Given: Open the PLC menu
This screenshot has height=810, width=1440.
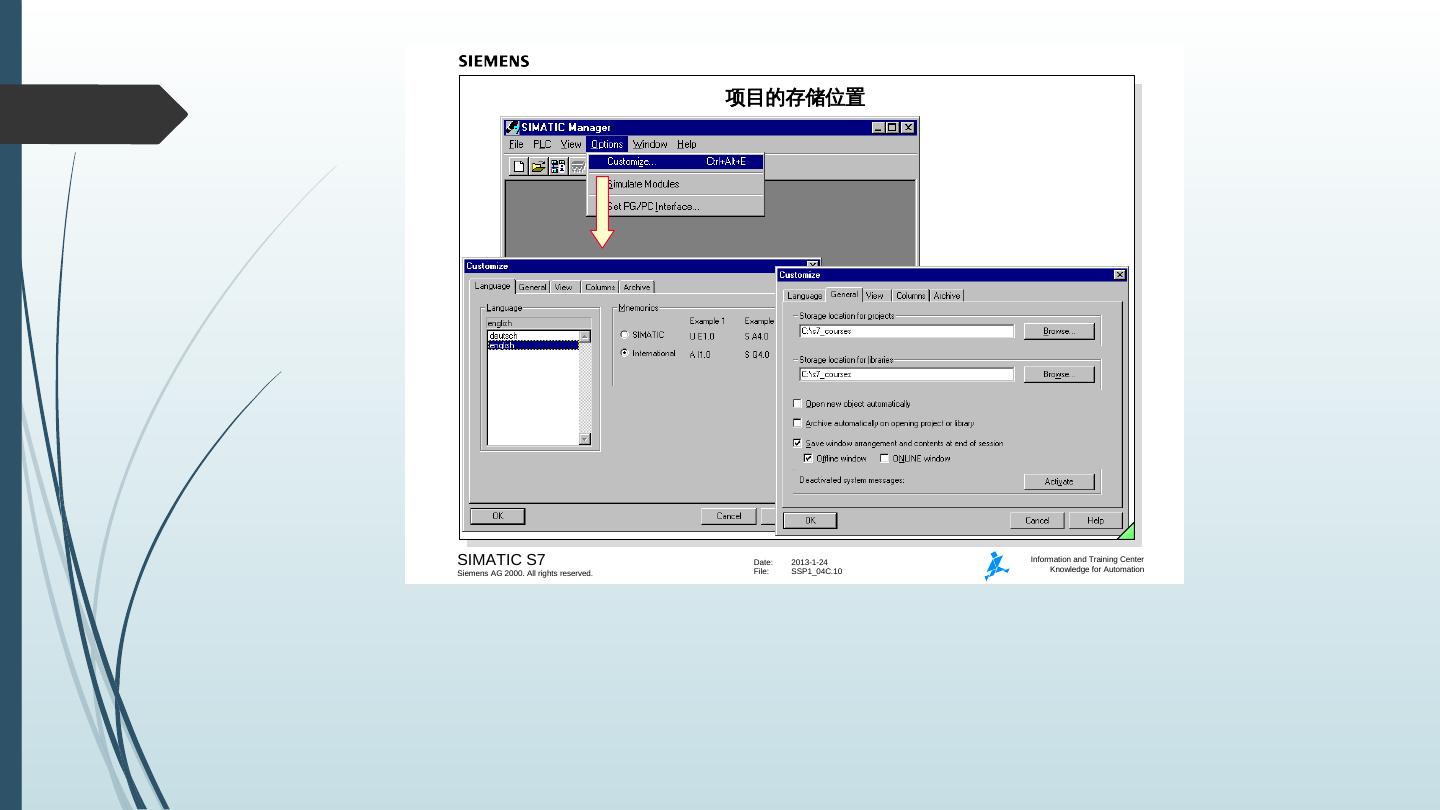Looking at the screenshot, I should [542, 144].
